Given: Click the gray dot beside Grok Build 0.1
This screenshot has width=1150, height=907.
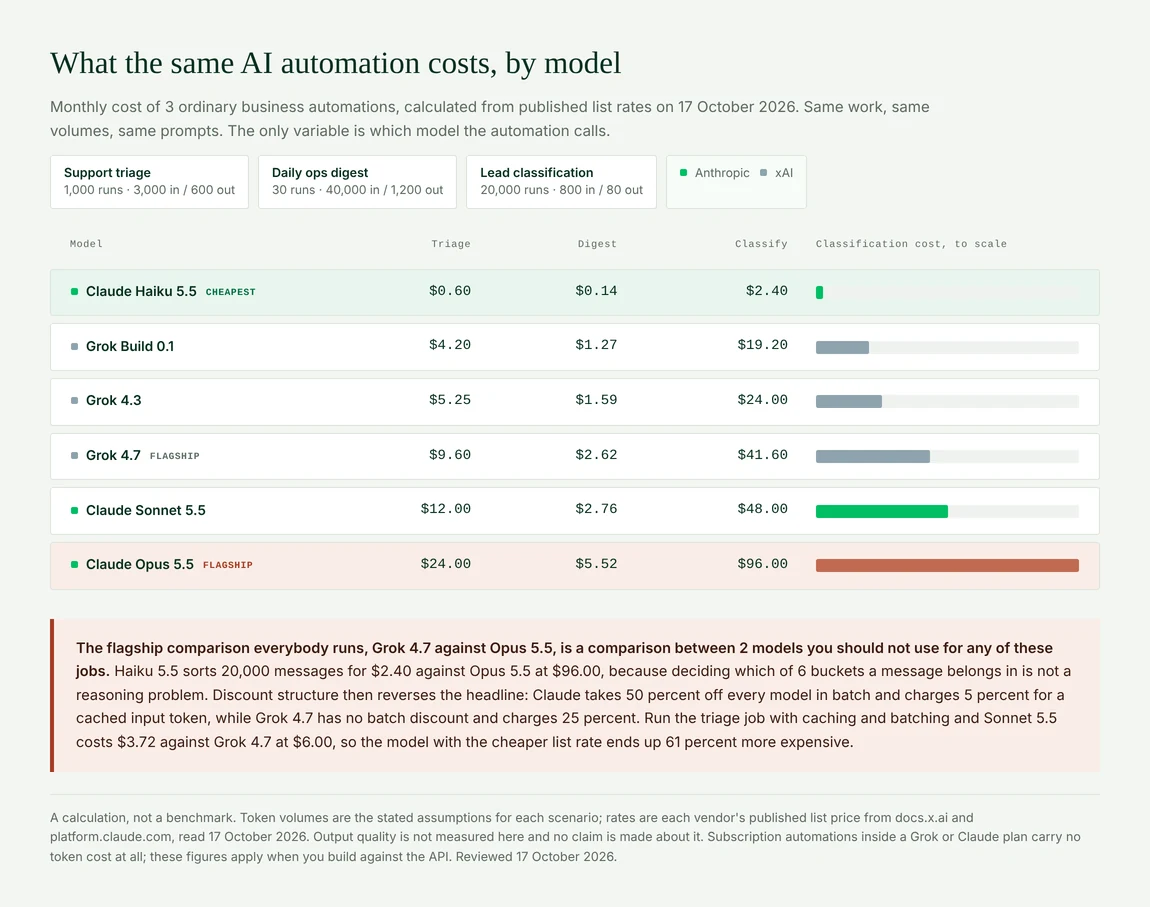Looking at the screenshot, I should pyautogui.click(x=74, y=346).
